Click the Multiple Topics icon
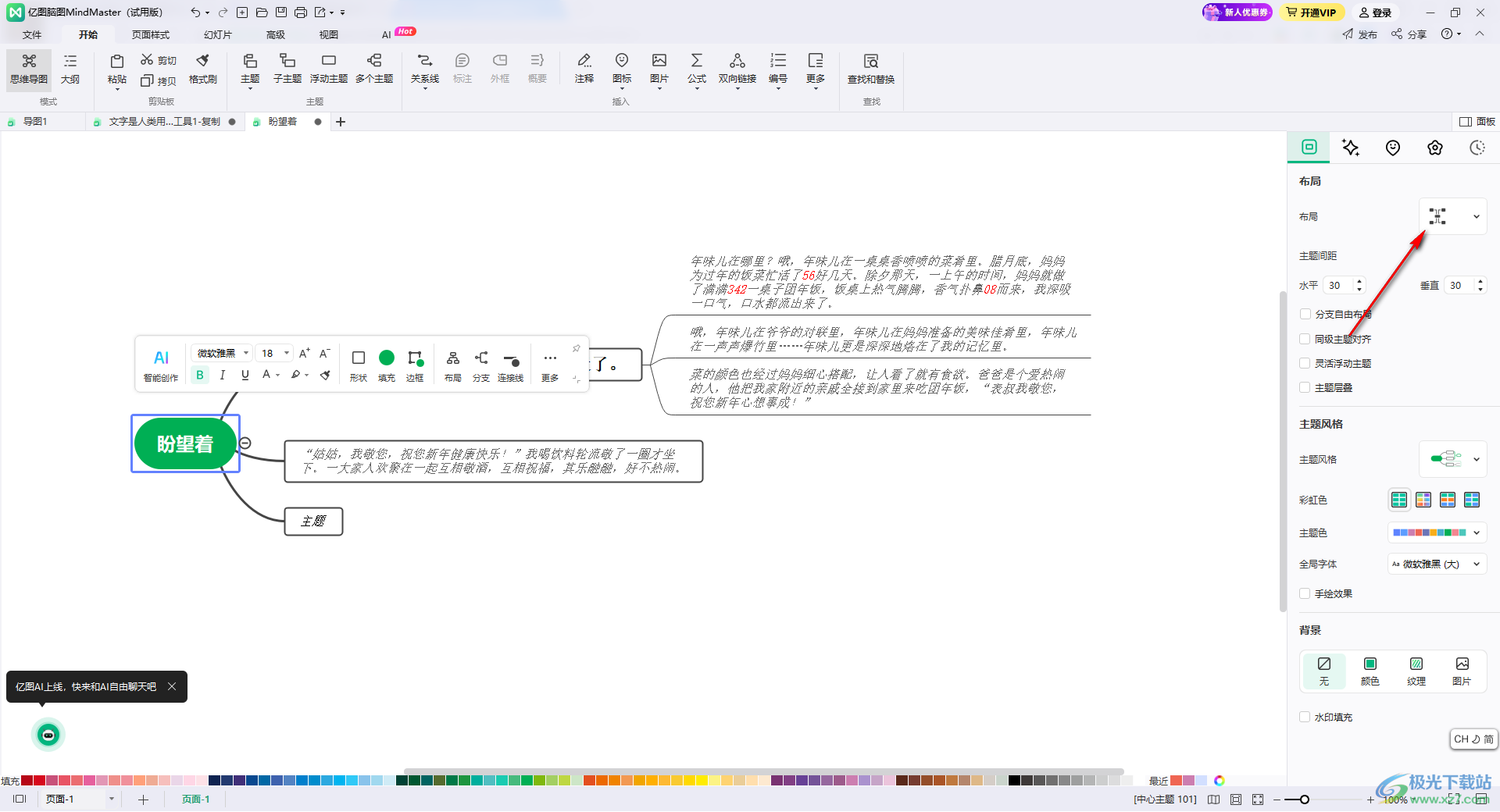Image resolution: width=1500 pixels, height=812 pixels. point(374,69)
